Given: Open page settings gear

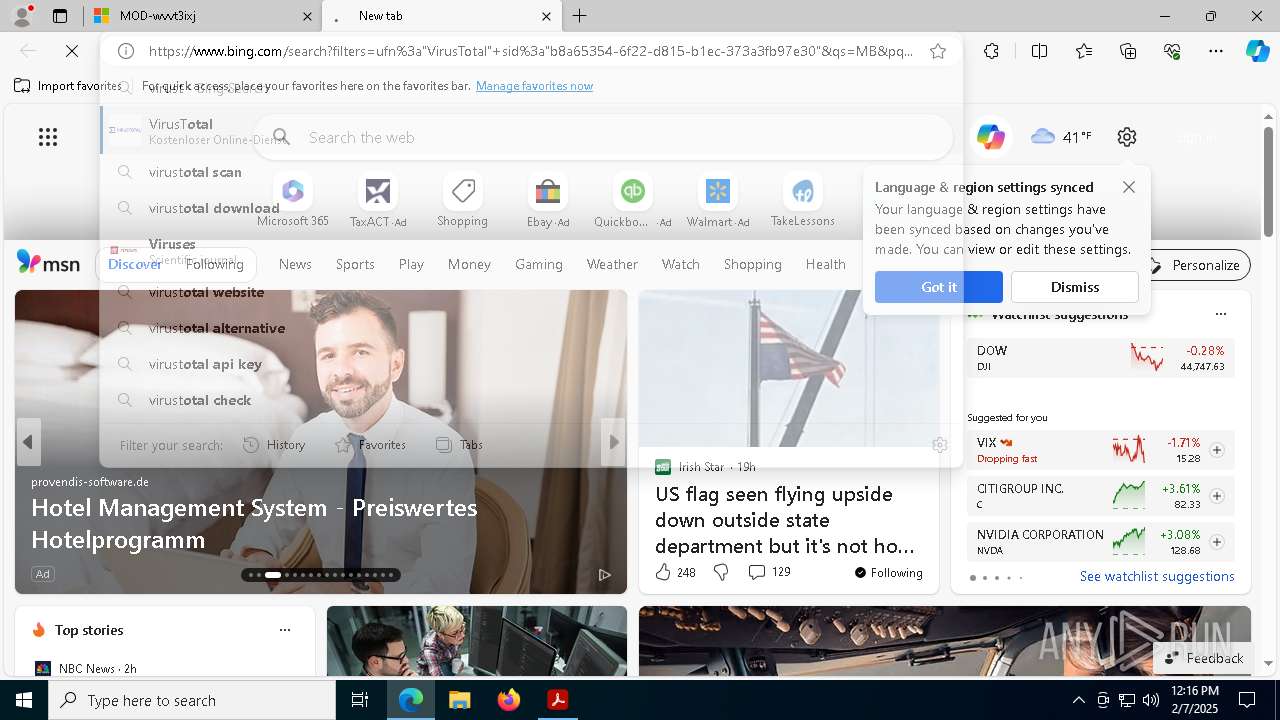Looking at the screenshot, I should (x=1127, y=137).
